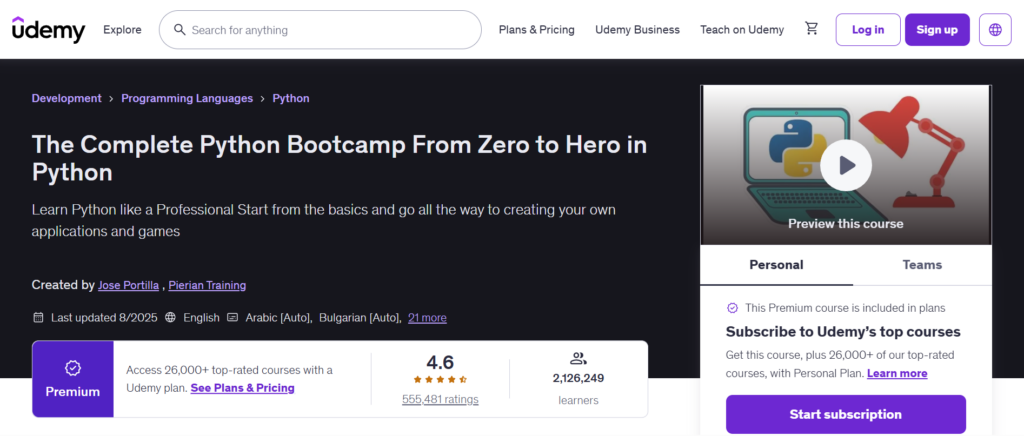Open the Explore menu
Viewport: 1024px width, 436px height.
pyautogui.click(x=122, y=30)
